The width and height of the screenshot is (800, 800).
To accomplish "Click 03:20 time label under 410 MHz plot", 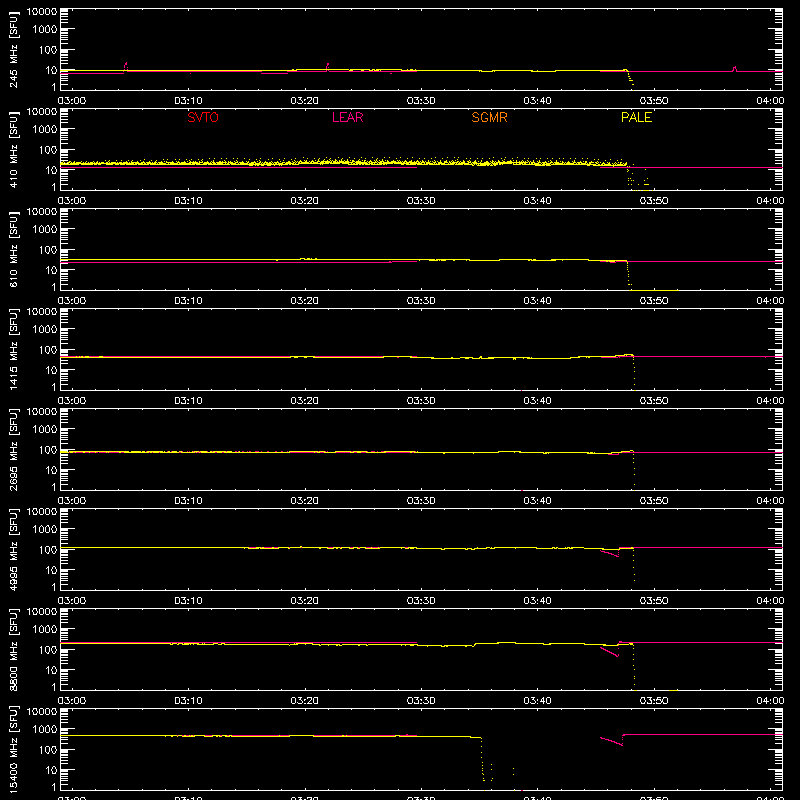I will [305, 201].
